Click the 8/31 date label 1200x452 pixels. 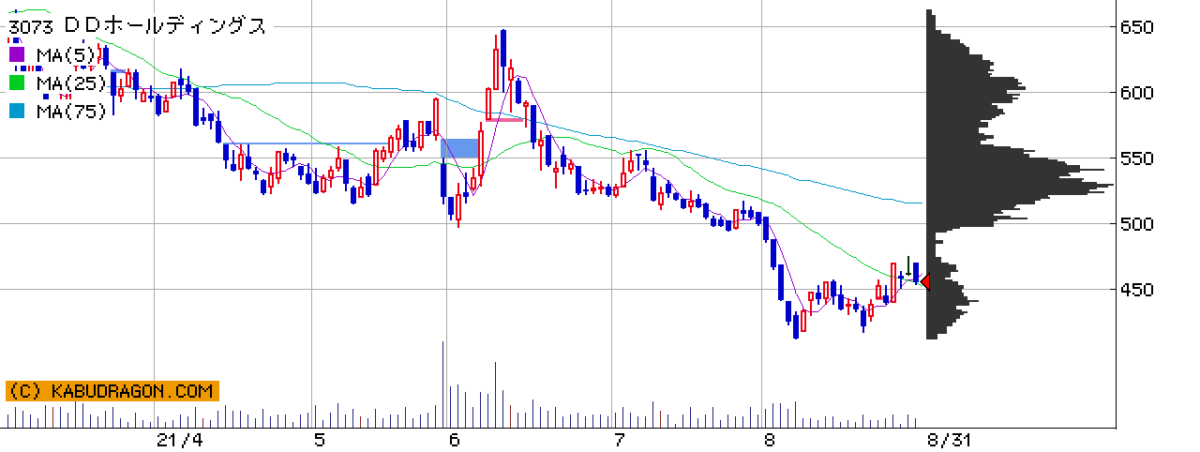[949, 440]
